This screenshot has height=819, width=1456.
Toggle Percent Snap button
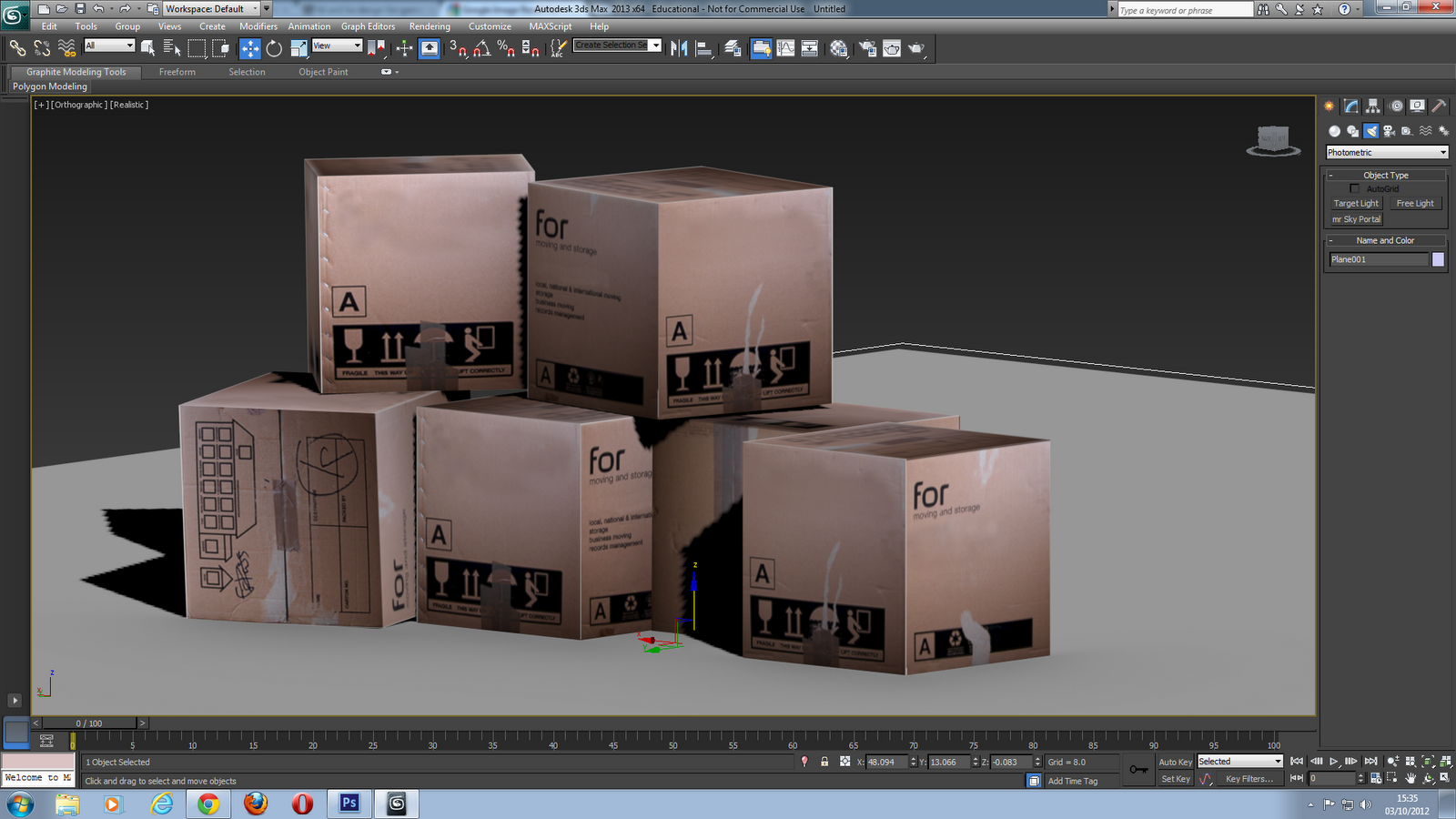506,47
